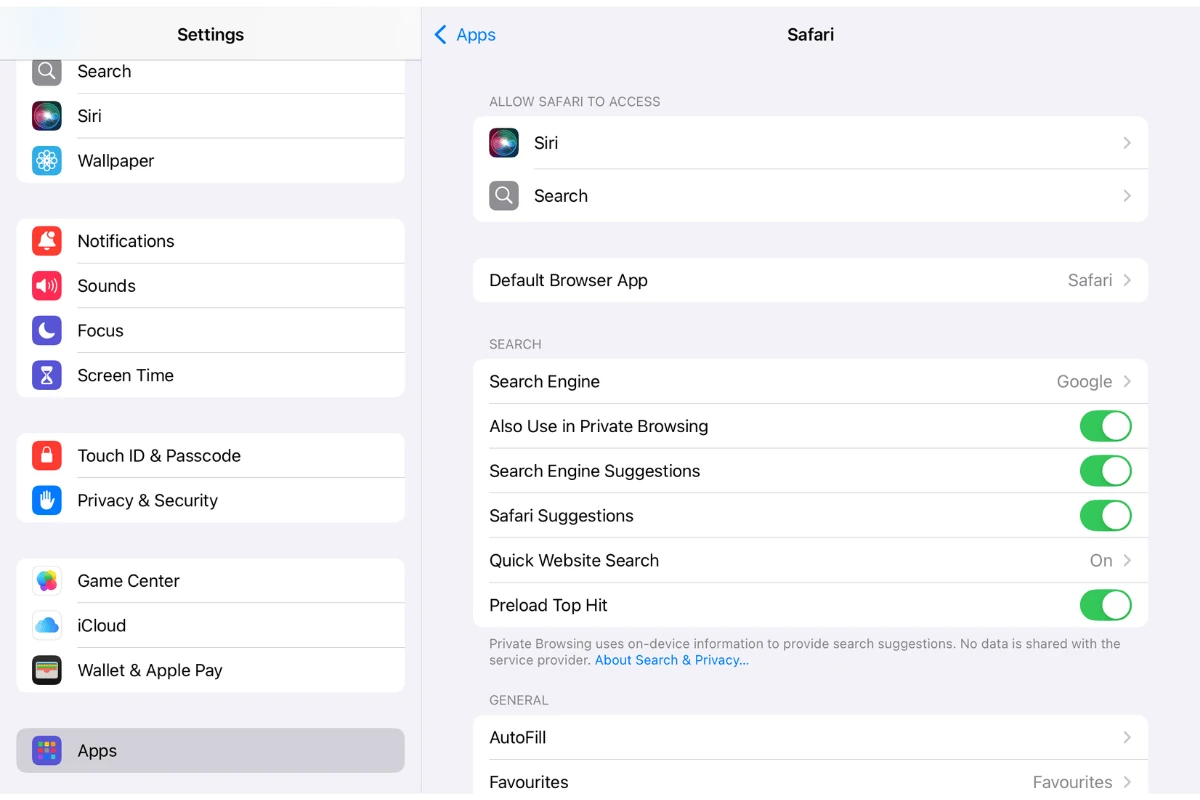
Task: Open Default Browser App chevron
Action: pos(1127,281)
